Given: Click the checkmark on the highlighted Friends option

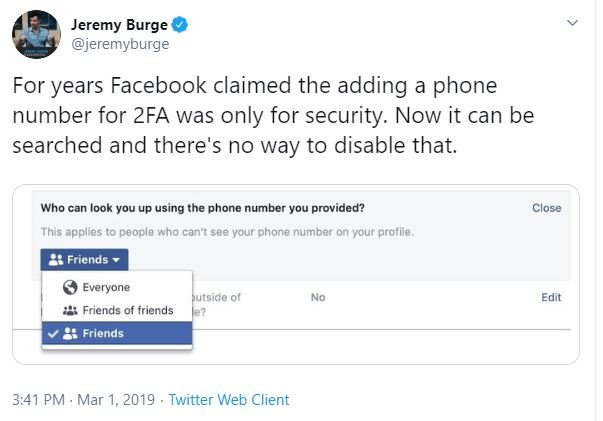Looking at the screenshot, I should 53,334.
